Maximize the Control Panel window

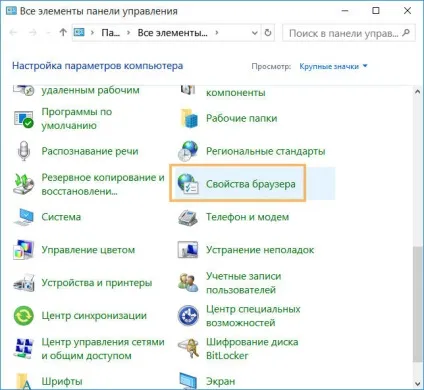click(376, 11)
